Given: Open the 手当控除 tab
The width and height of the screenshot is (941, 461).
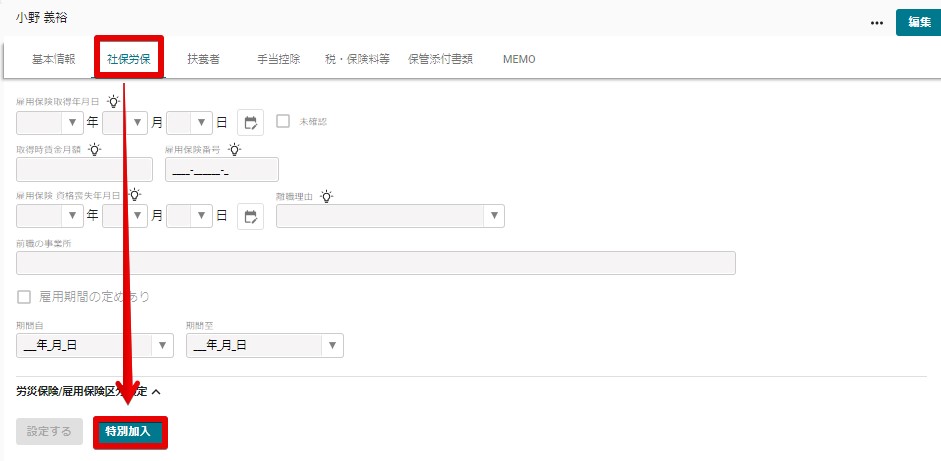Looking at the screenshot, I should (278, 59).
